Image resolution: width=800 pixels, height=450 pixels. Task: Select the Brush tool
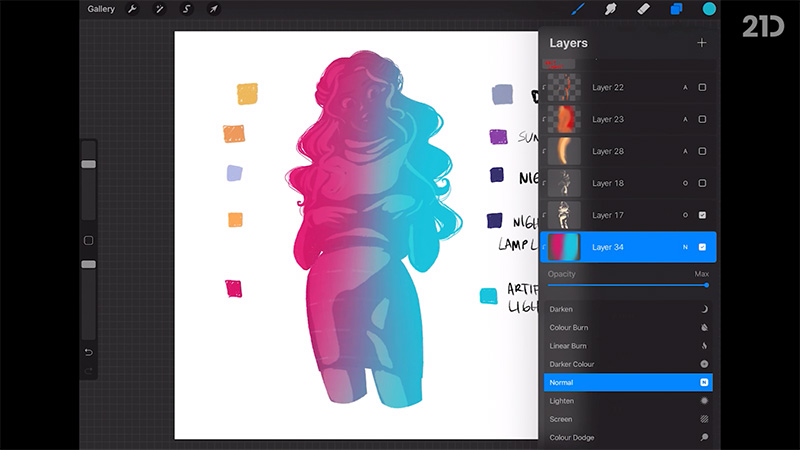click(578, 9)
